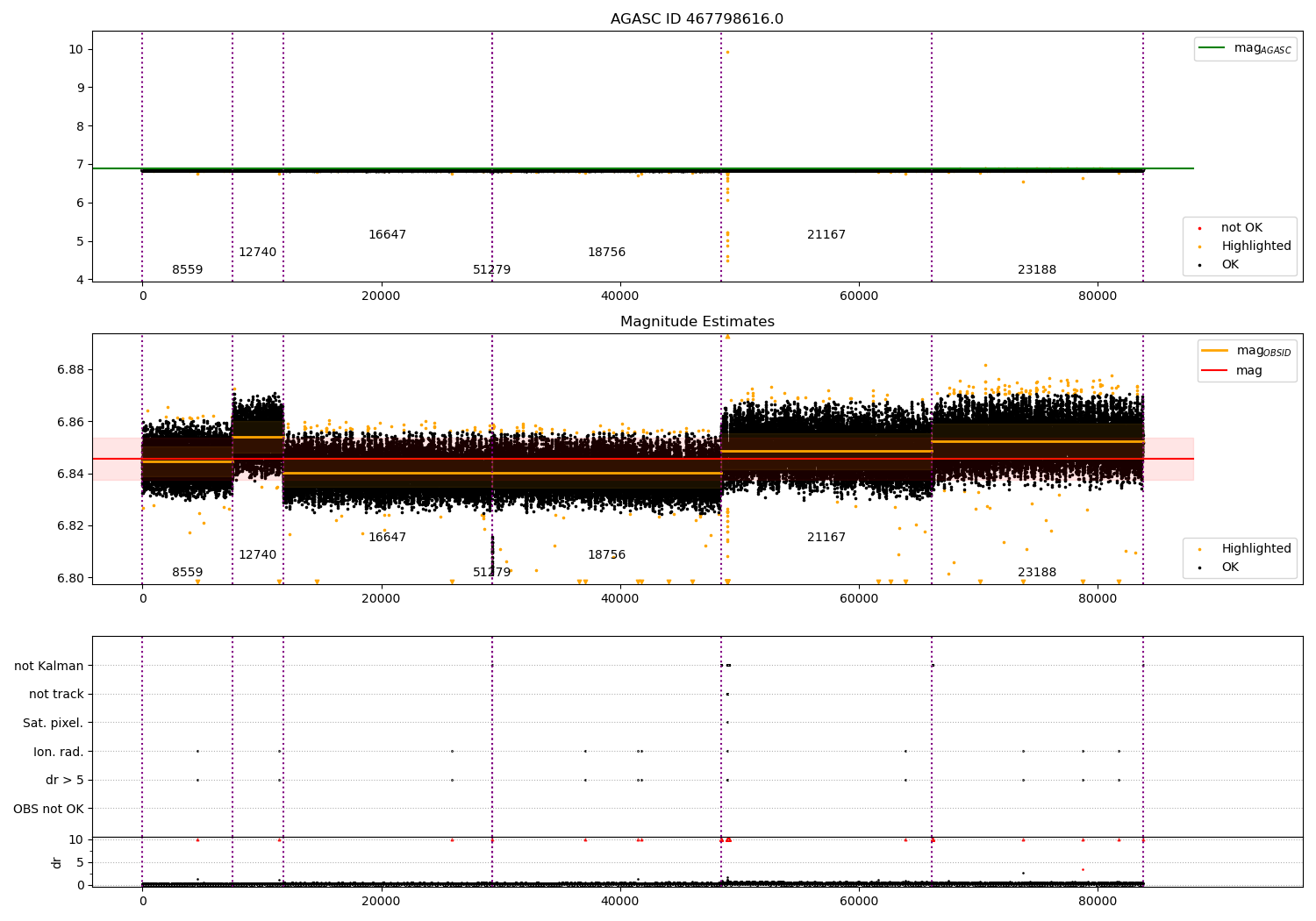
Task: Click 'Highlighted' legend entry in the top plot
Action: pyautogui.click(x=1256, y=246)
